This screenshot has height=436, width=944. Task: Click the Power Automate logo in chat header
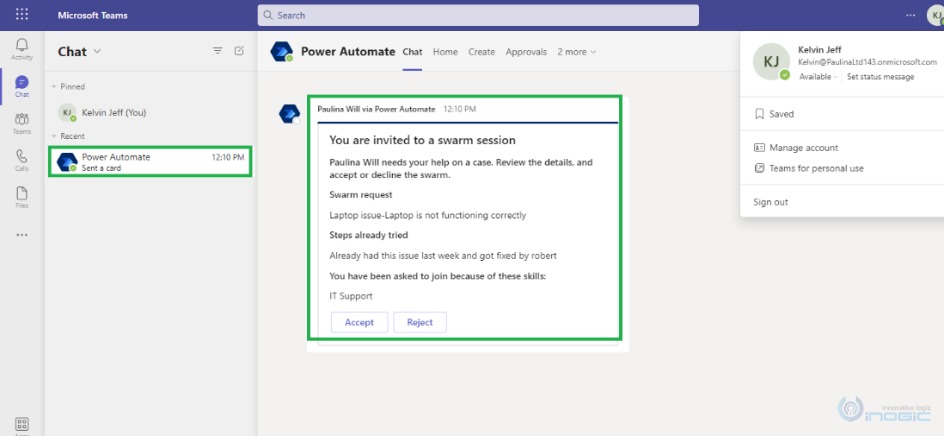(x=282, y=52)
